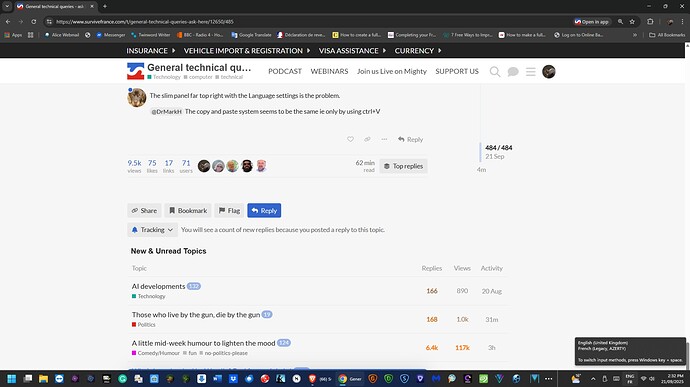Image resolution: width=690 pixels, height=387 pixels.
Task: Like the post with the heart icon
Action: (350, 139)
